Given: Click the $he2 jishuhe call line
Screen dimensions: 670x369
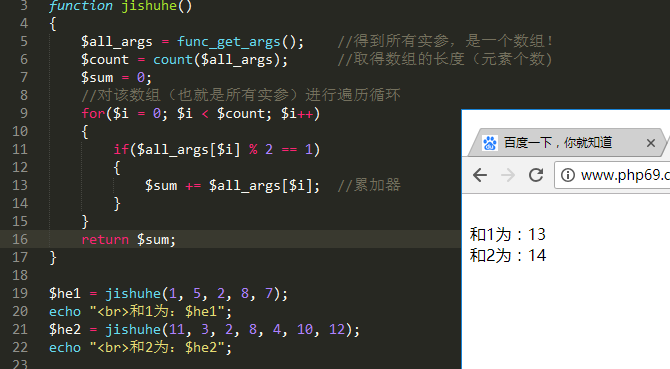Looking at the screenshot, I should click(x=205, y=329).
